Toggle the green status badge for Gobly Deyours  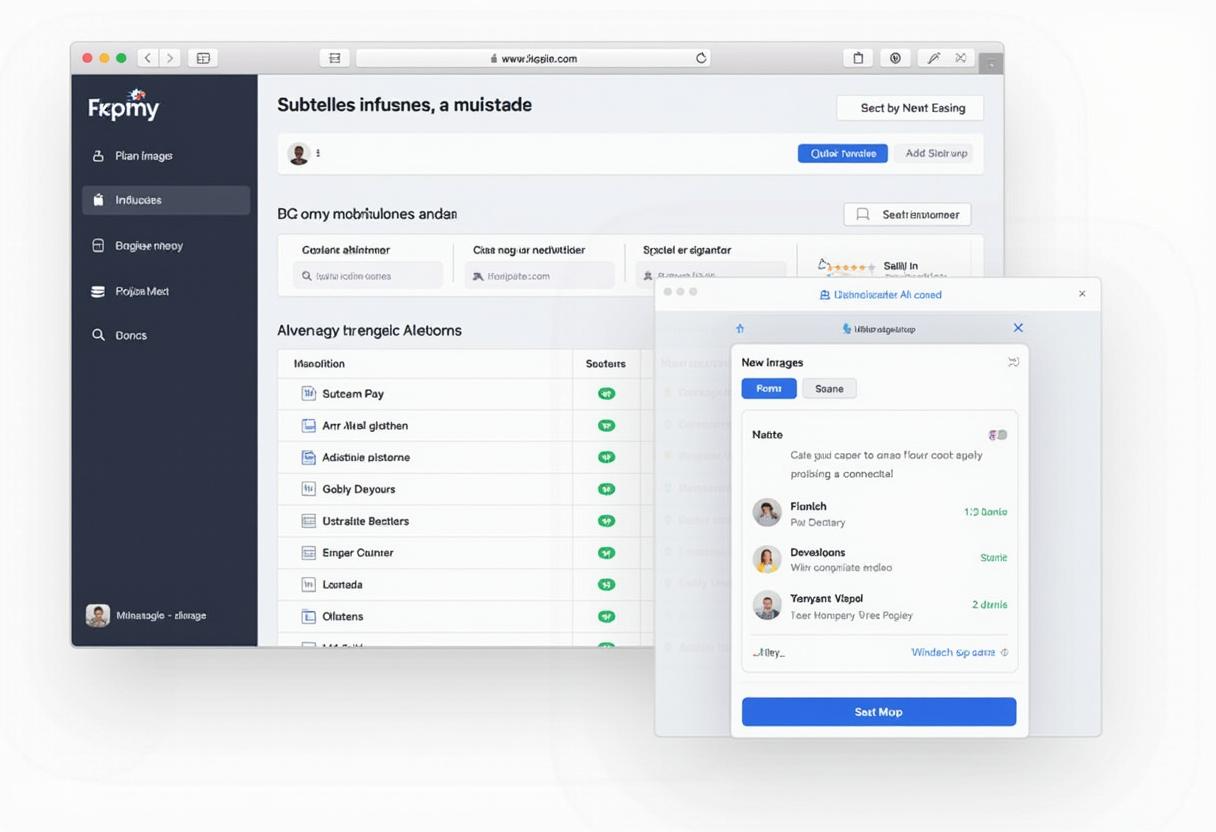coord(606,489)
